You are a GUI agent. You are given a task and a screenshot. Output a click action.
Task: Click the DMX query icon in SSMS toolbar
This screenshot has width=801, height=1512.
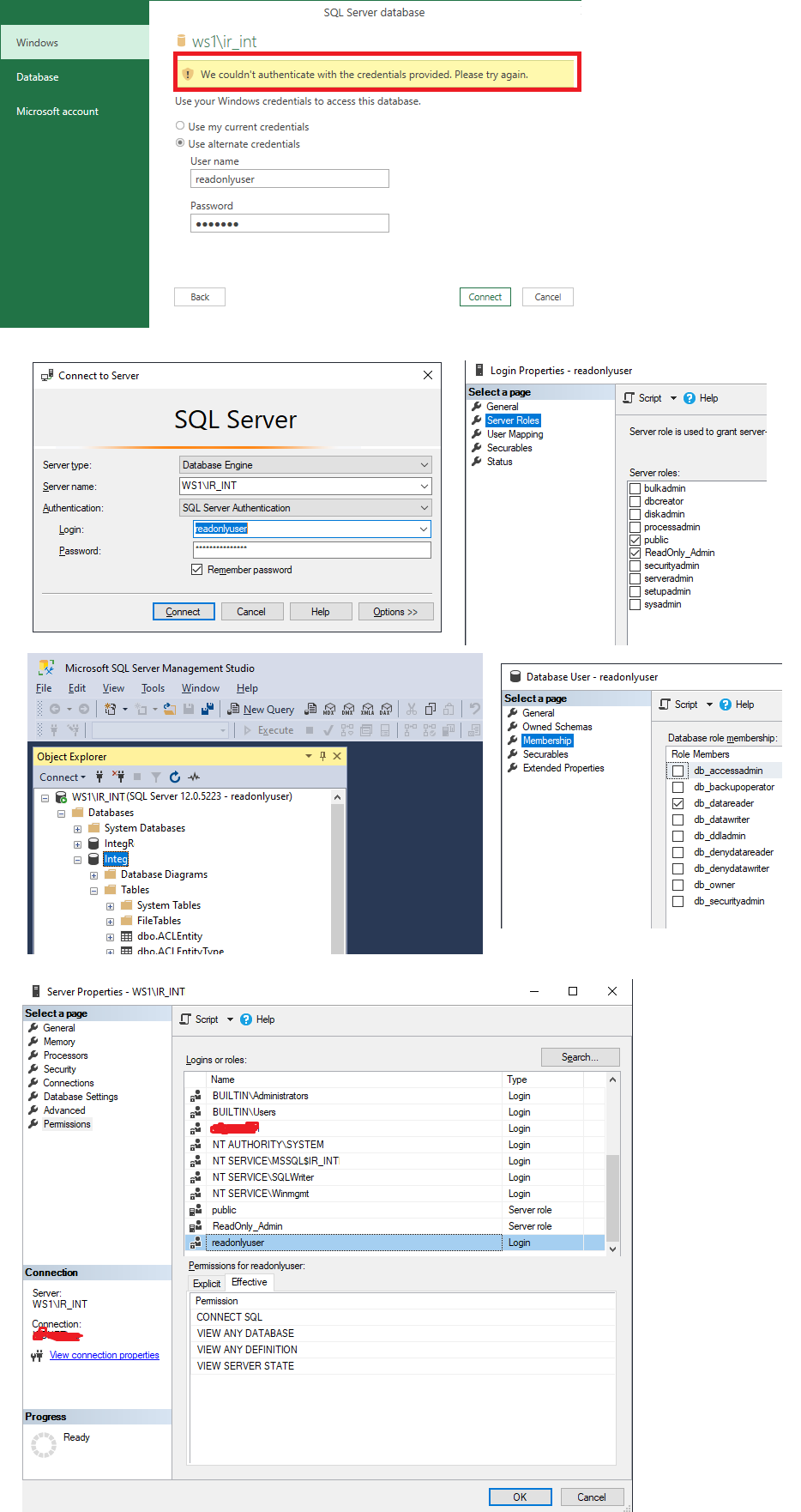click(348, 709)
